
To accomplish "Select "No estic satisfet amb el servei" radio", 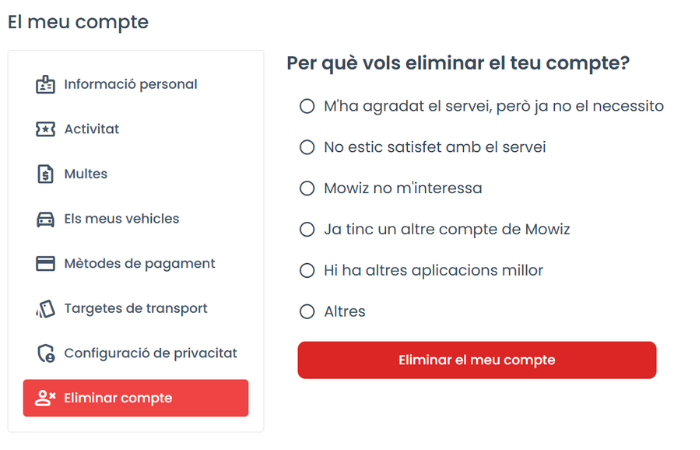I will pyautogui.click(x=307, y=147).
